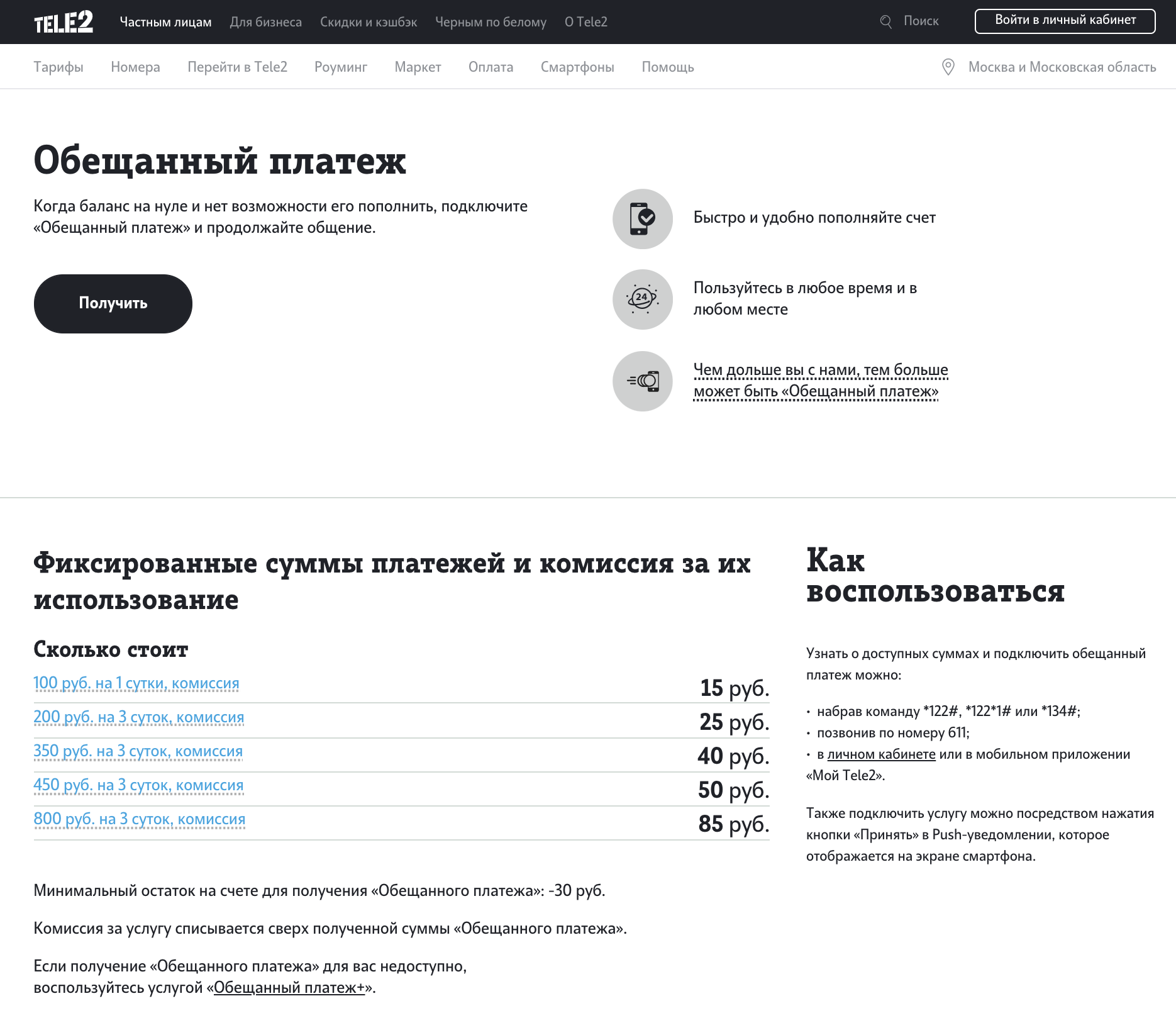Click the 24-hour globe icon
This screenshot has height=1018, width=1176.
click(642, 299)
